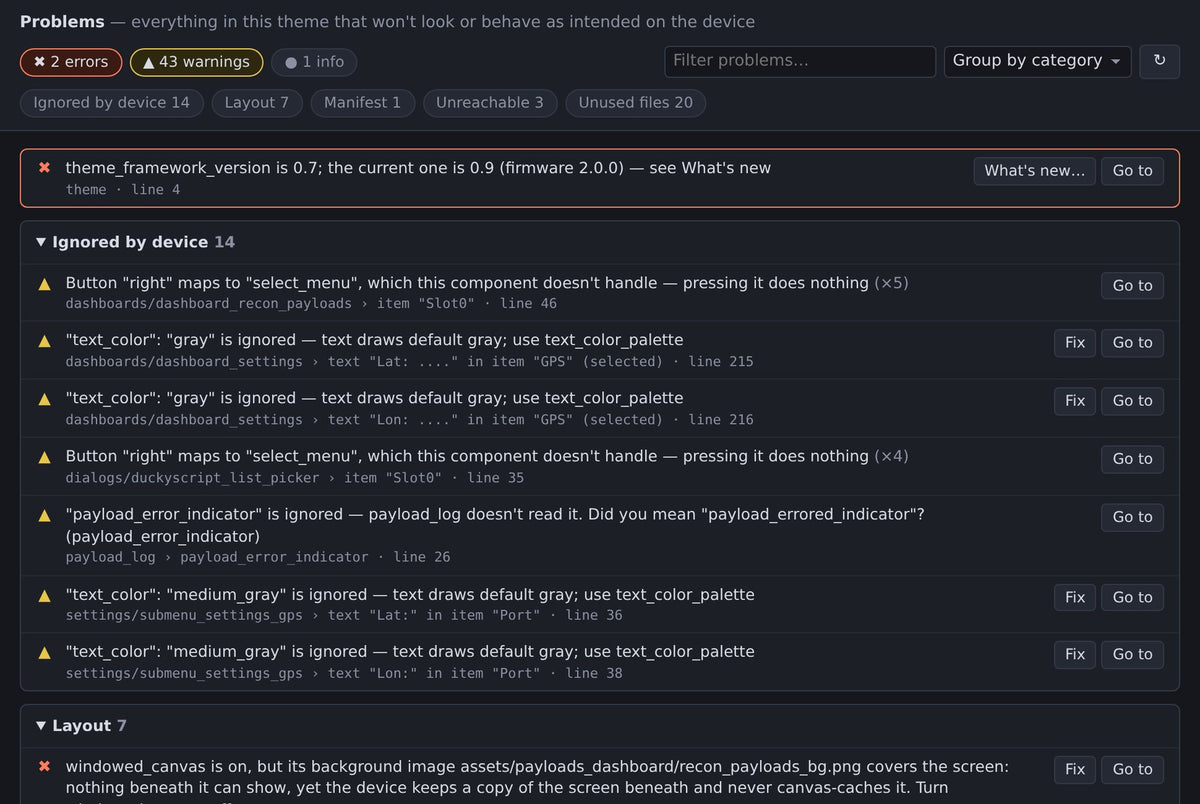Click Go to for payload_log line 26
Viewport: 1200px width, 804px height.
[x=1132, y=517]
